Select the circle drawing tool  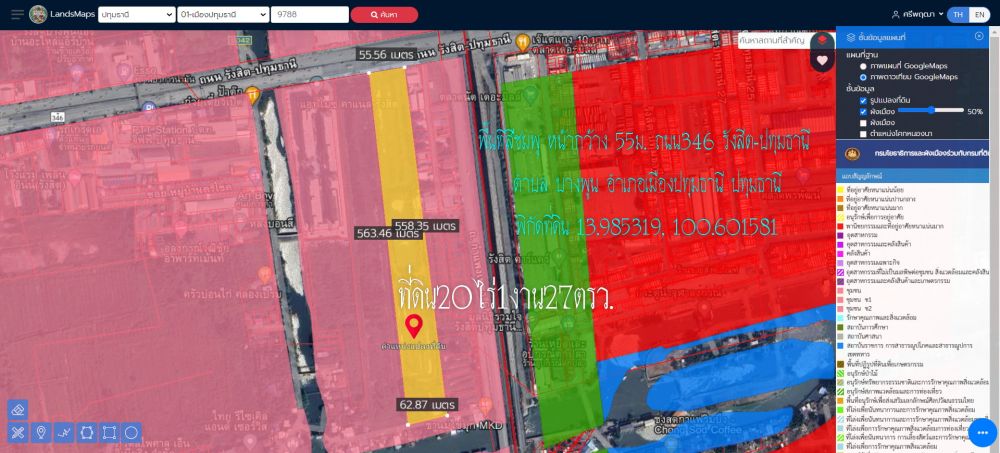point(132,433)
